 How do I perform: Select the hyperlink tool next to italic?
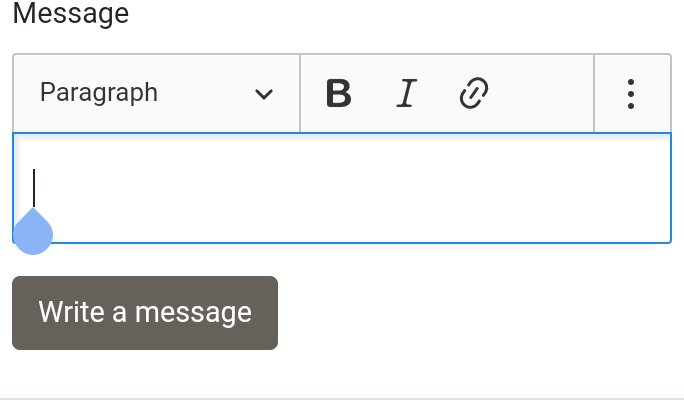tap(472, 94)
